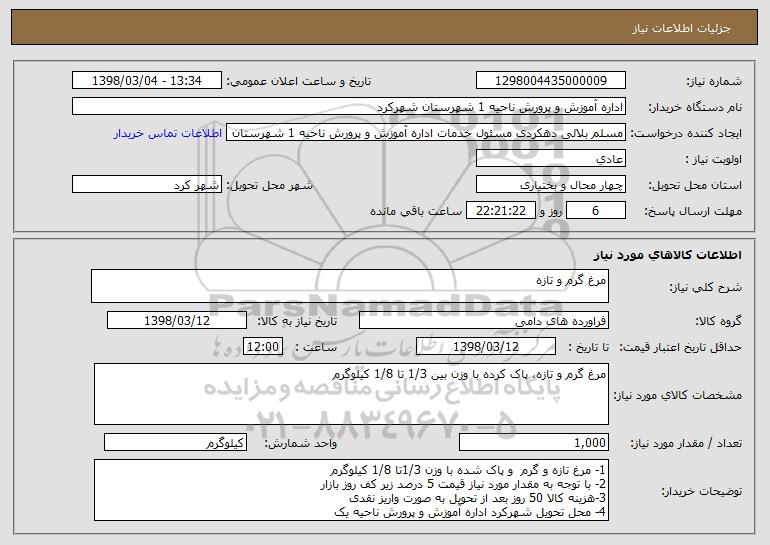770x545 pixels.
Task: Click the remaining time field 22:21:22
Action: [x=500, y=211]
